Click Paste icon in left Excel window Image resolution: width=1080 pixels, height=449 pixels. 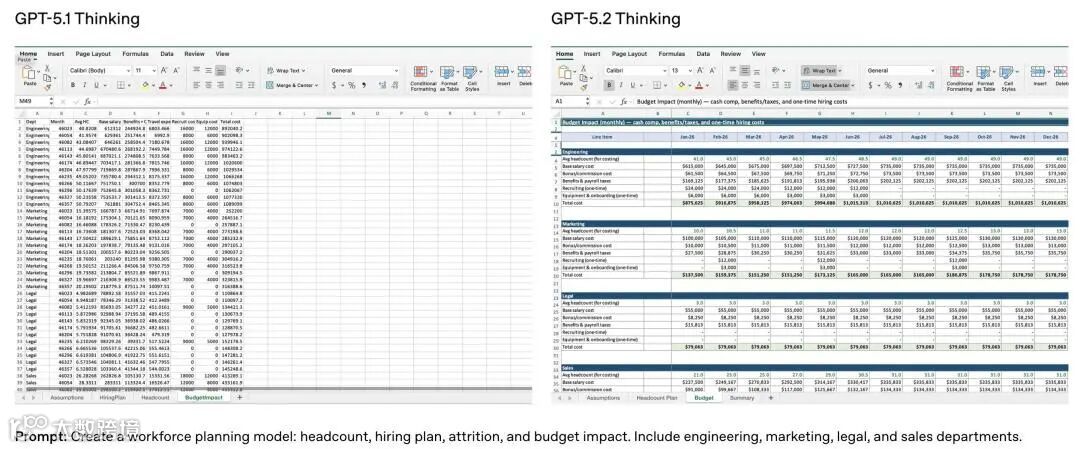30,74
